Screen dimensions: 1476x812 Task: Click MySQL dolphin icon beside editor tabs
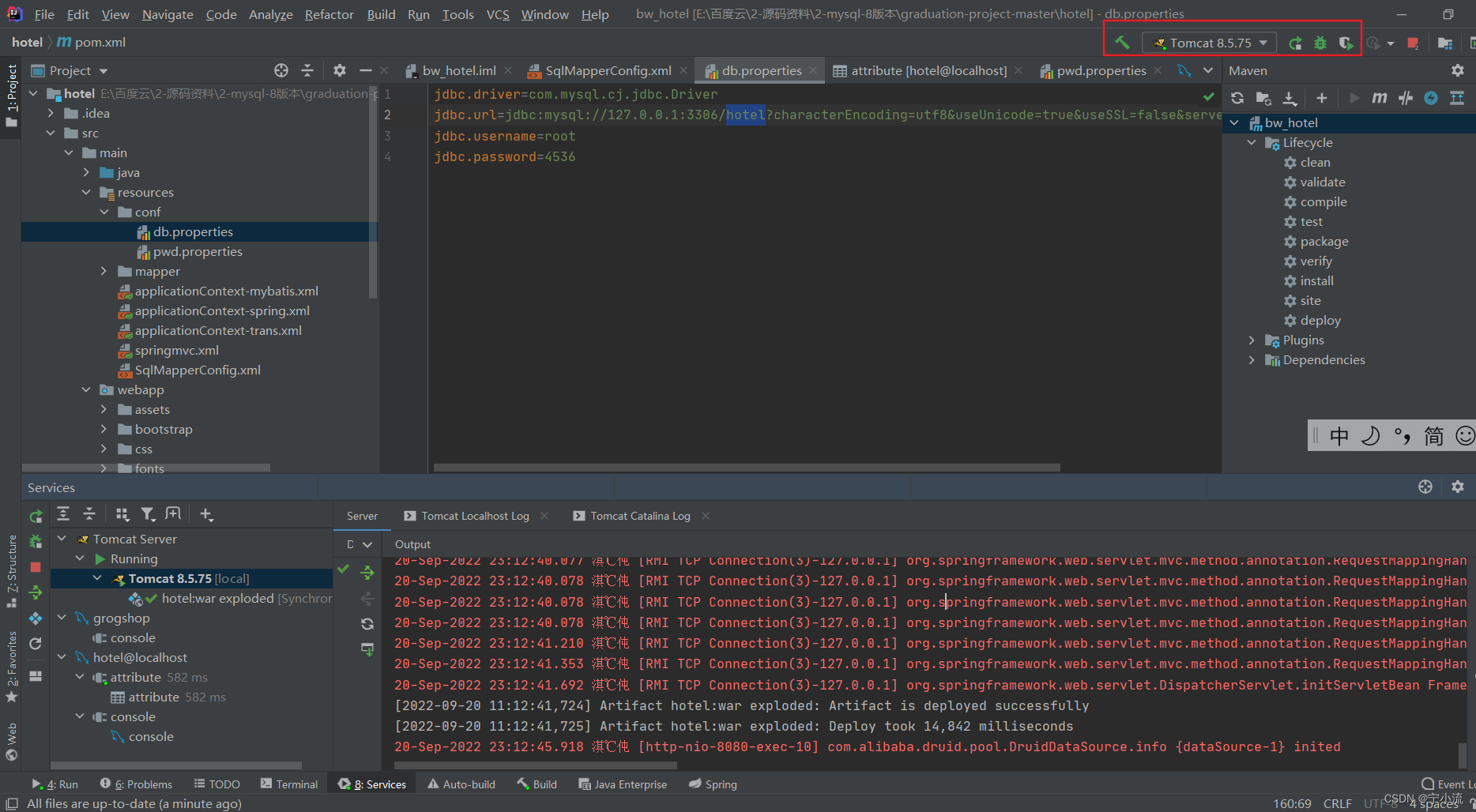(1184, 70)
